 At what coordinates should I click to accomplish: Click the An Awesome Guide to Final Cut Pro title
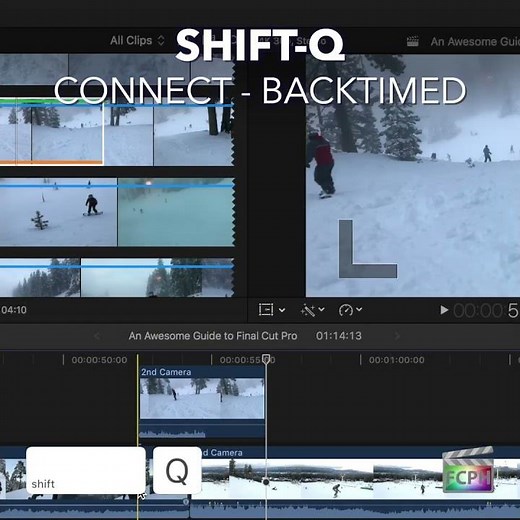point(213,336)
